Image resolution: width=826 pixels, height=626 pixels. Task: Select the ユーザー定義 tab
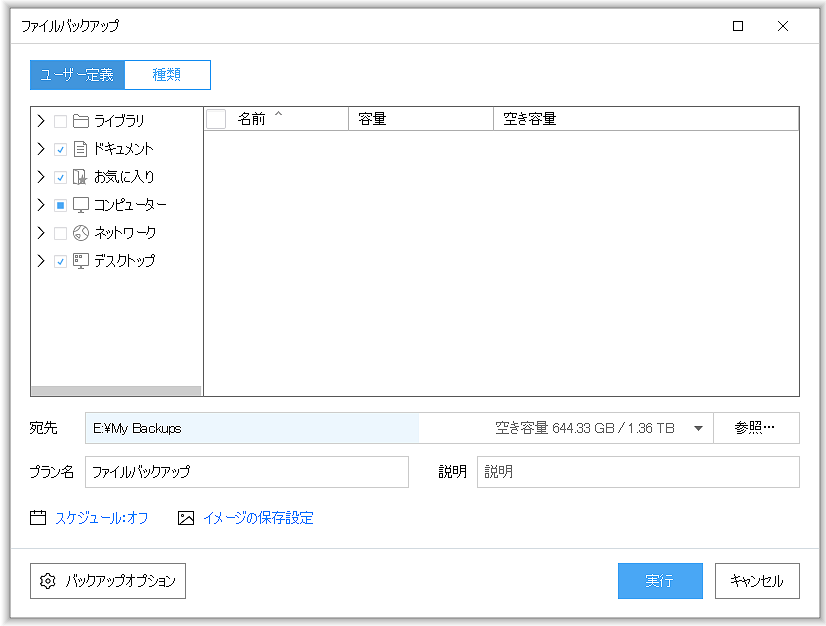pos(77,75)
